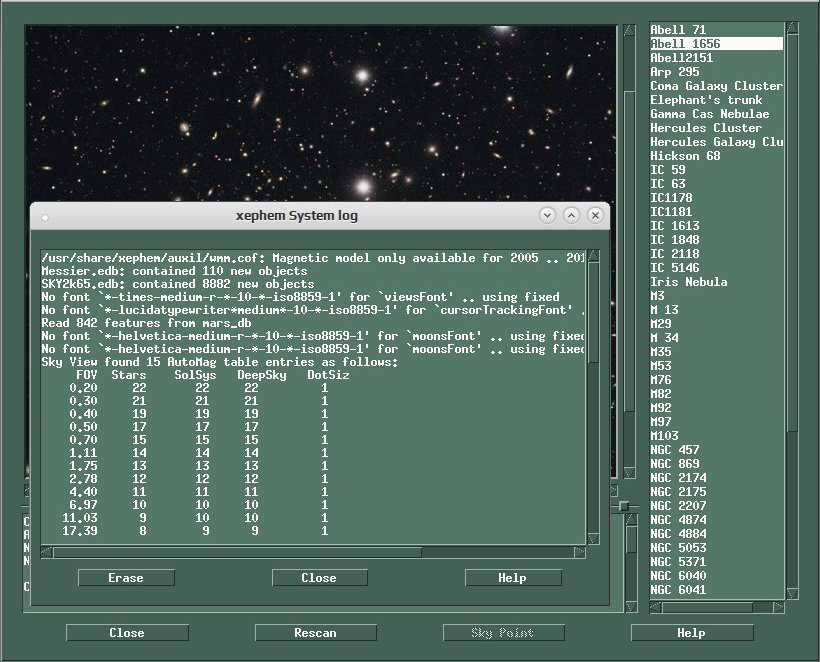
Task: Open Help in System log dialog
Action: 513,578
